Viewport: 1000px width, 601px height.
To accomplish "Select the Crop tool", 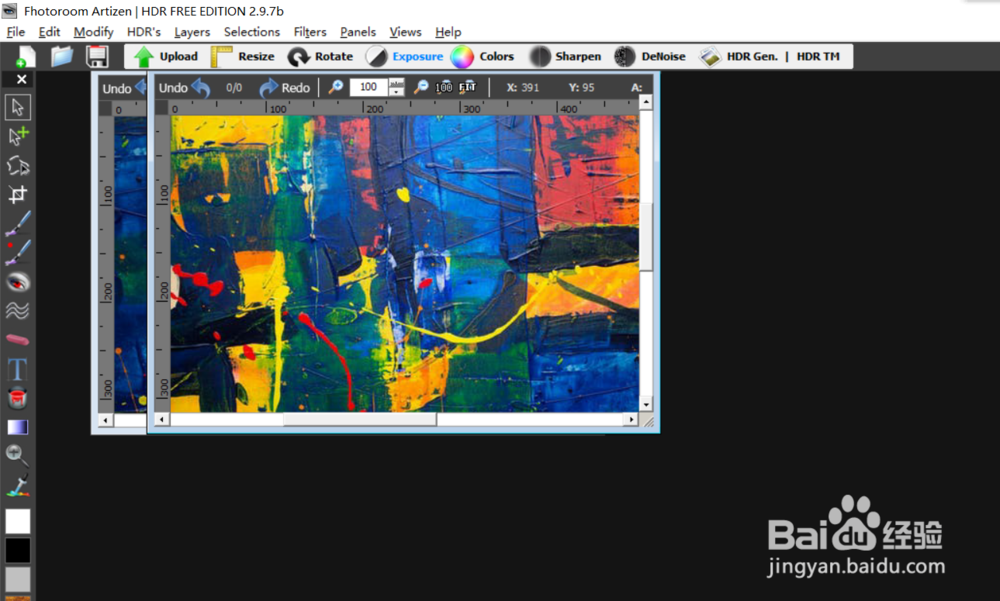I will [18, 194].
